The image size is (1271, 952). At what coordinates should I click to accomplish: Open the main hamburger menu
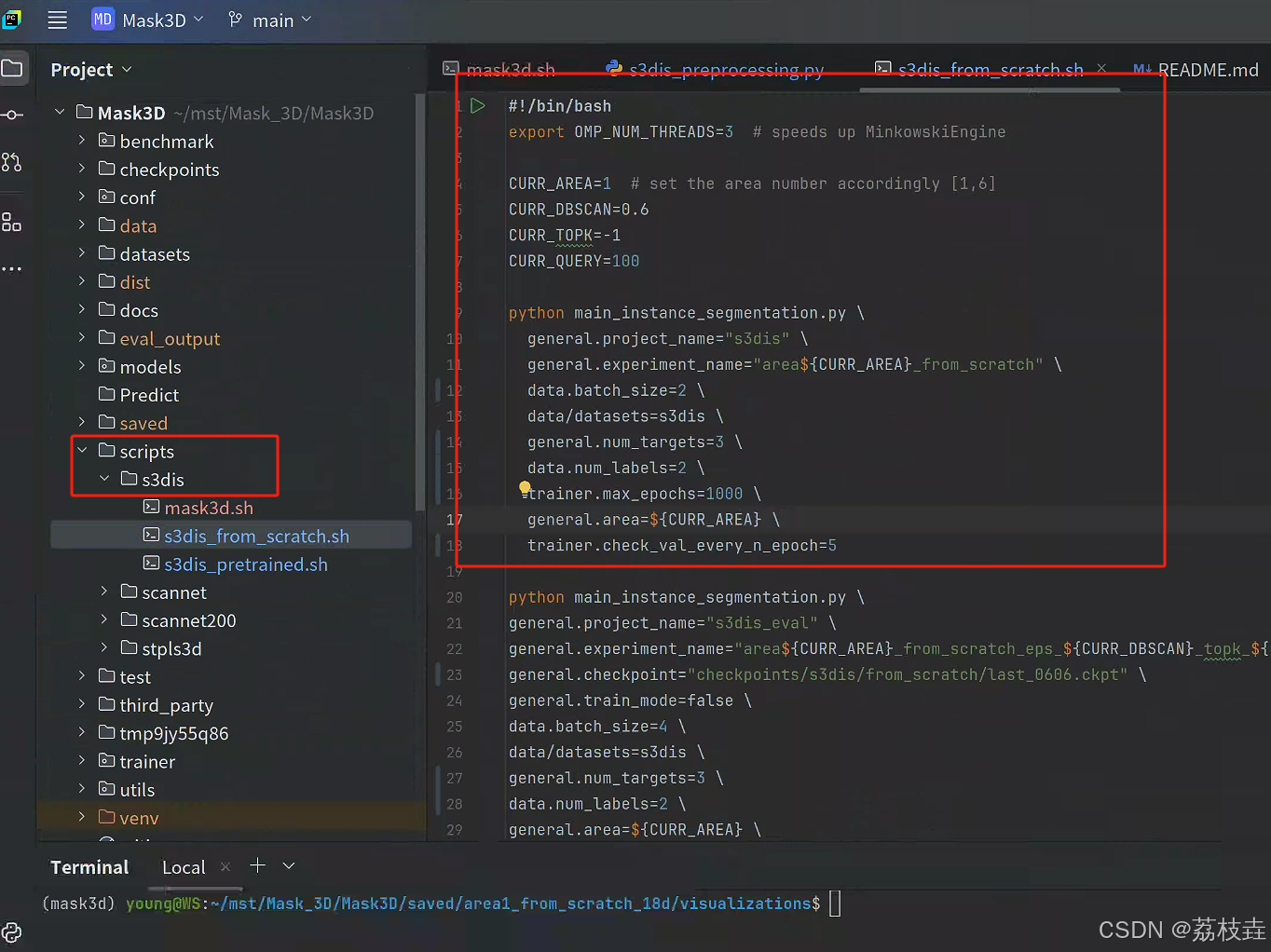[57, 20]
